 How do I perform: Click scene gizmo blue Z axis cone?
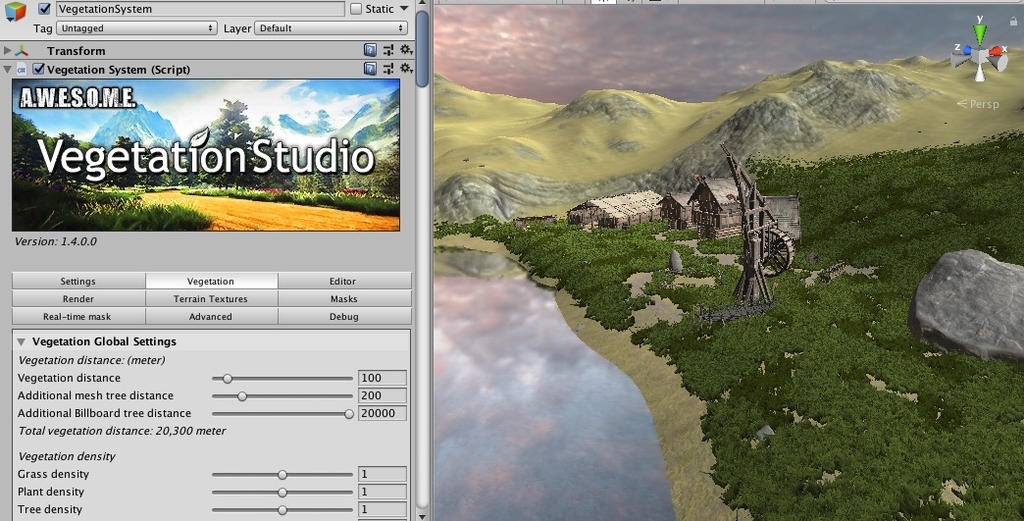click(967, 50)
